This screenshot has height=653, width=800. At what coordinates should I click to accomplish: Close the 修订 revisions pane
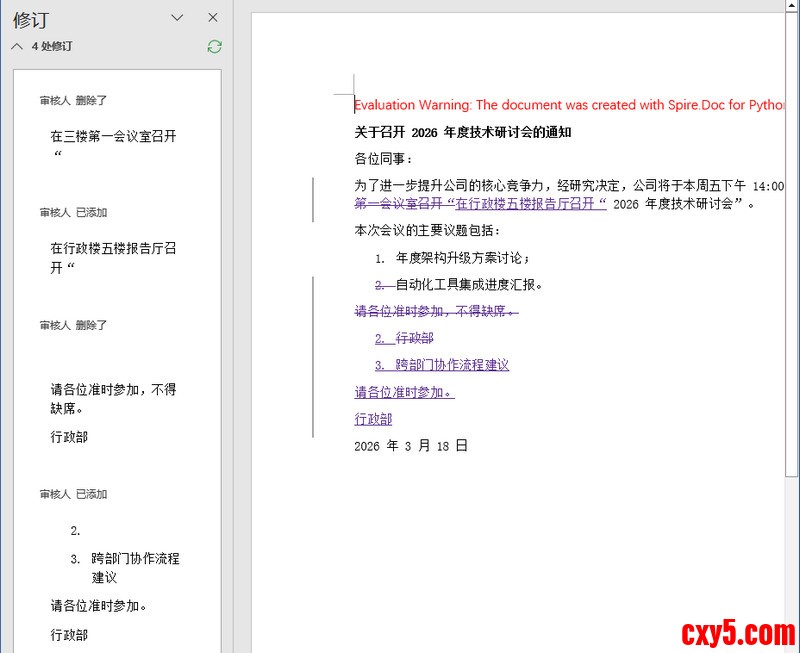[x=212, y=18]
